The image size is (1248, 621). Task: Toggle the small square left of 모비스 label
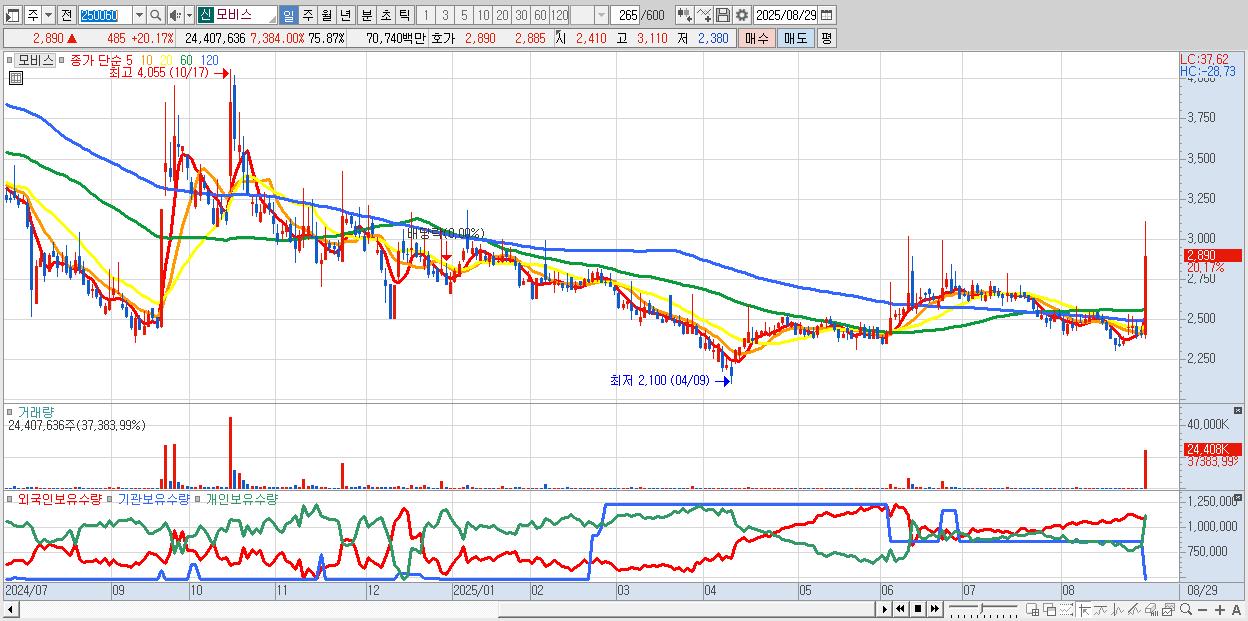coord(9,60)
